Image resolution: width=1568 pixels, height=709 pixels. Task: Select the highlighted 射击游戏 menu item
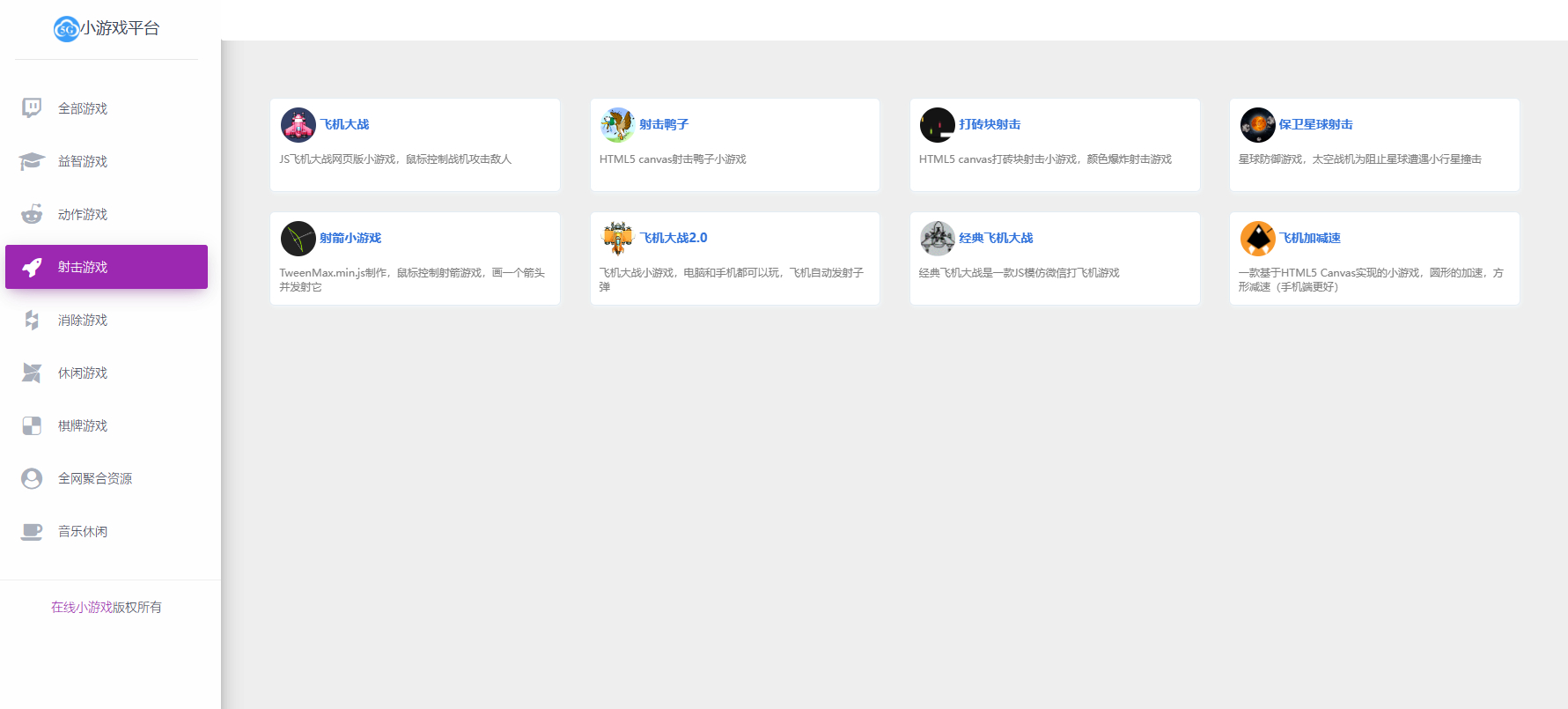pyautogui.click(x=107, y=267)
